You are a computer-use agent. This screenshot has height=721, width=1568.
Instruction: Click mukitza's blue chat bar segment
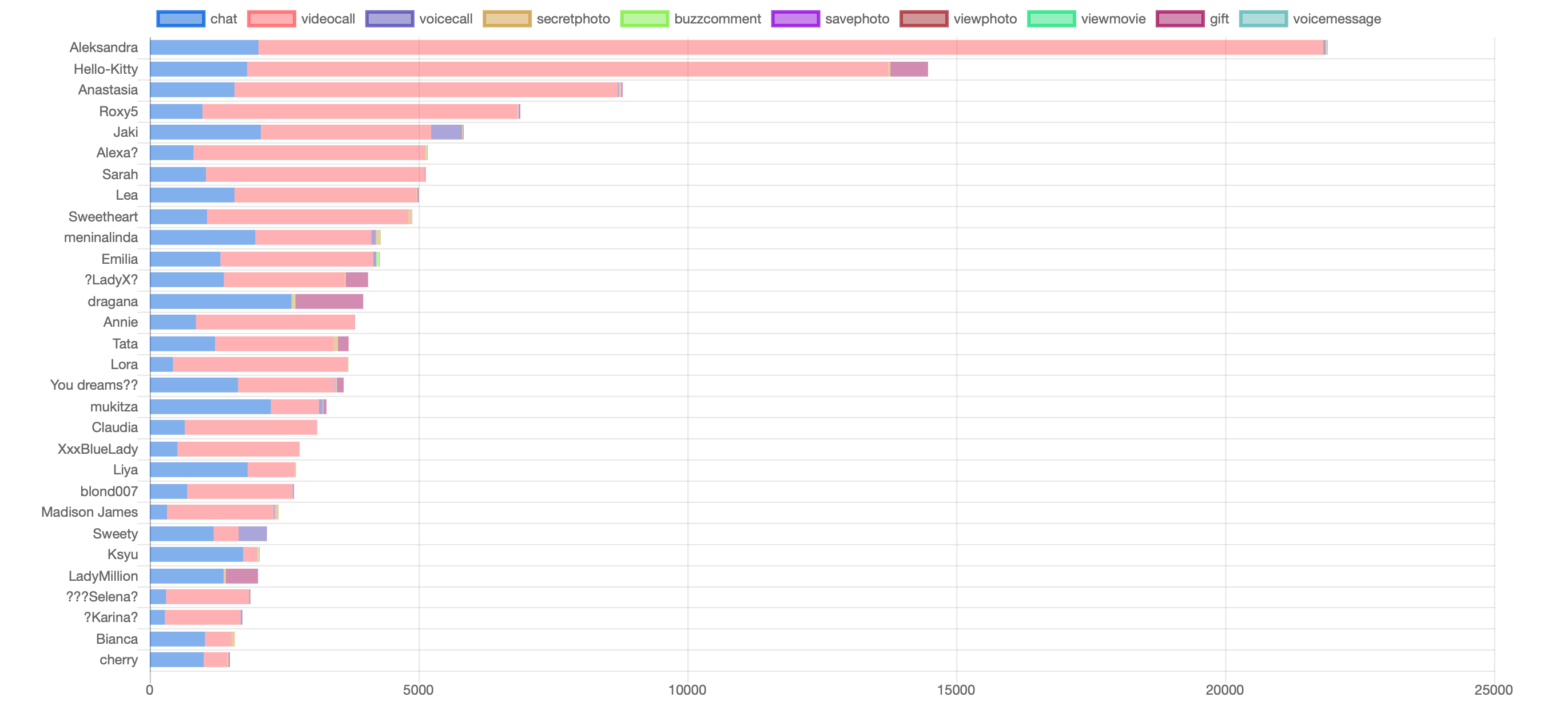(x=210, y=407)
